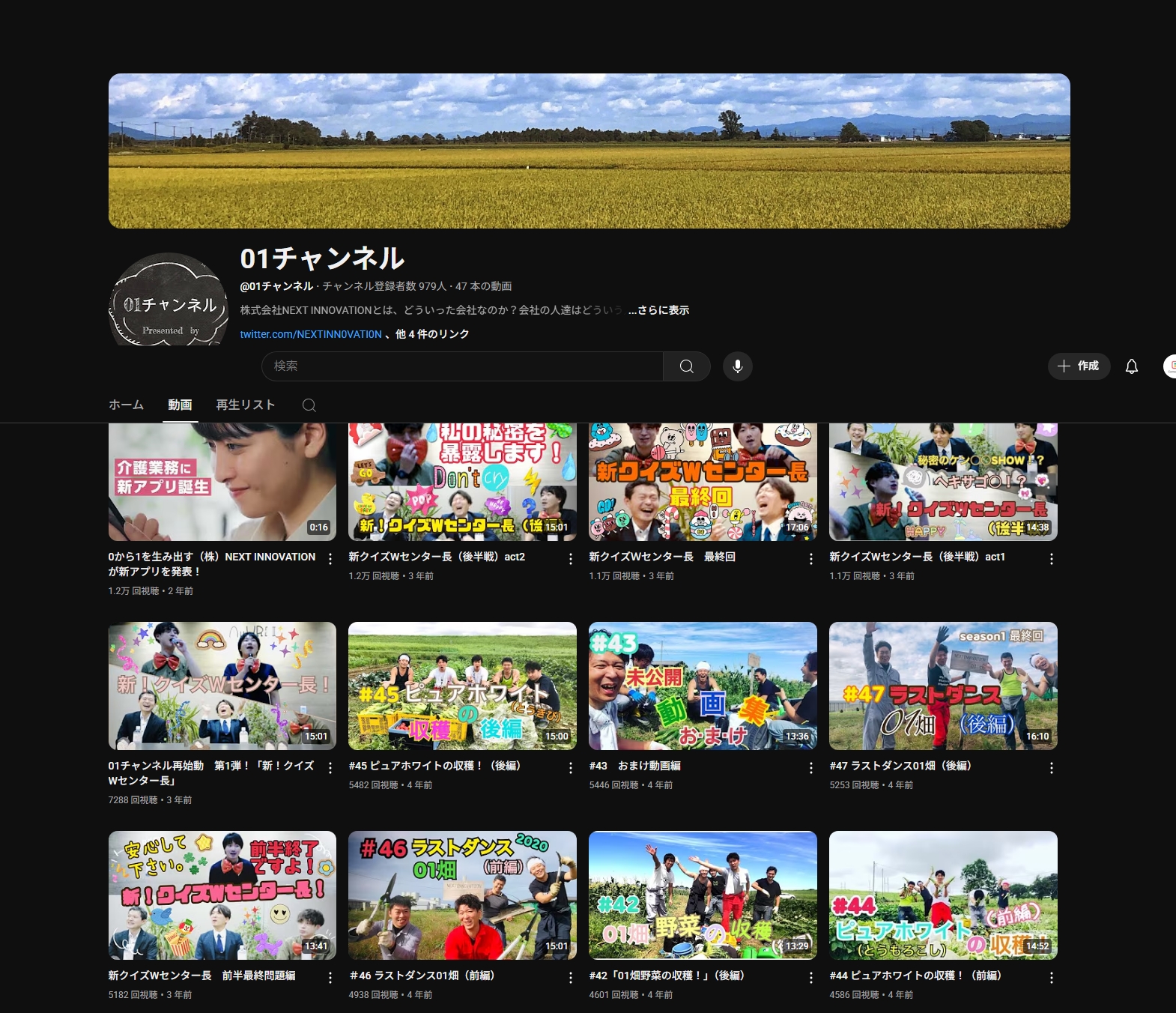Screen dimensions: 1176x1013
Task: Open more options for 前半最終問題編 video
Action: (x=330, y=978)
